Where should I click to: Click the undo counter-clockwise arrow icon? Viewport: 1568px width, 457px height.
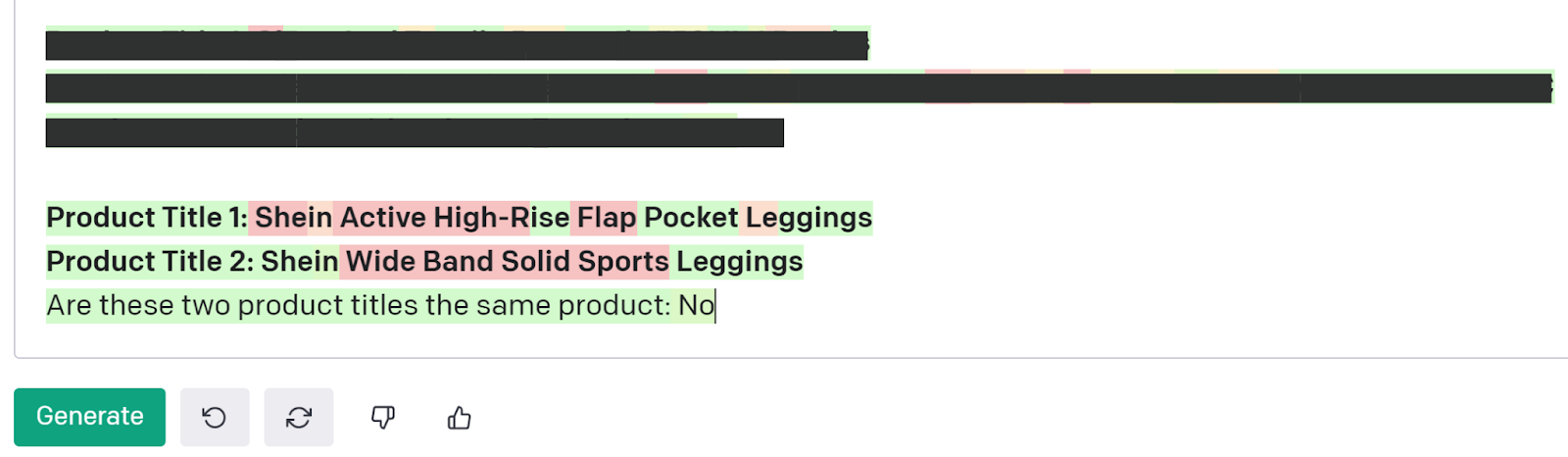[215, 418]
